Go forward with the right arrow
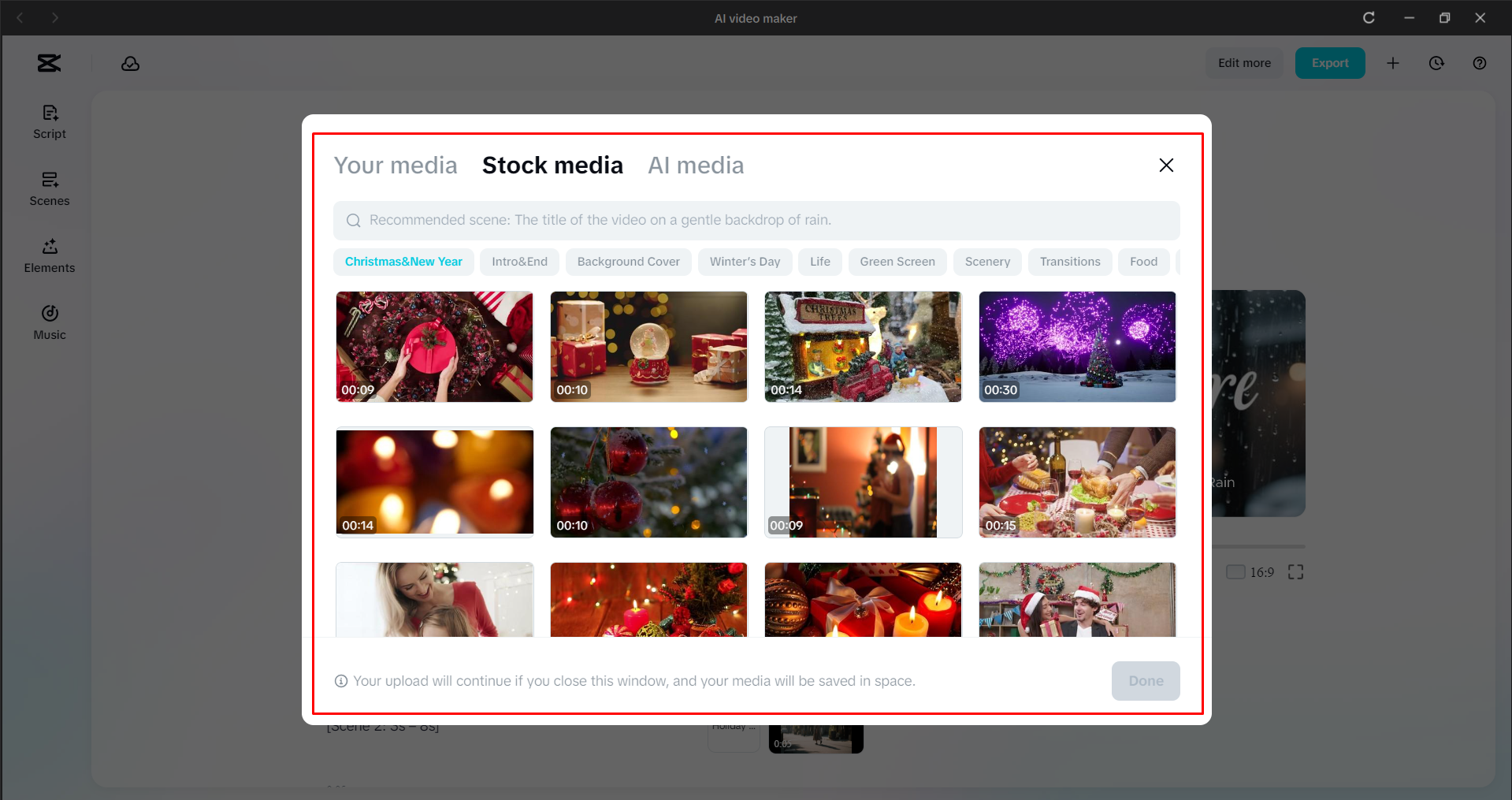Image resolution: width=1512 pixels, height=800 pixels. 55,18
